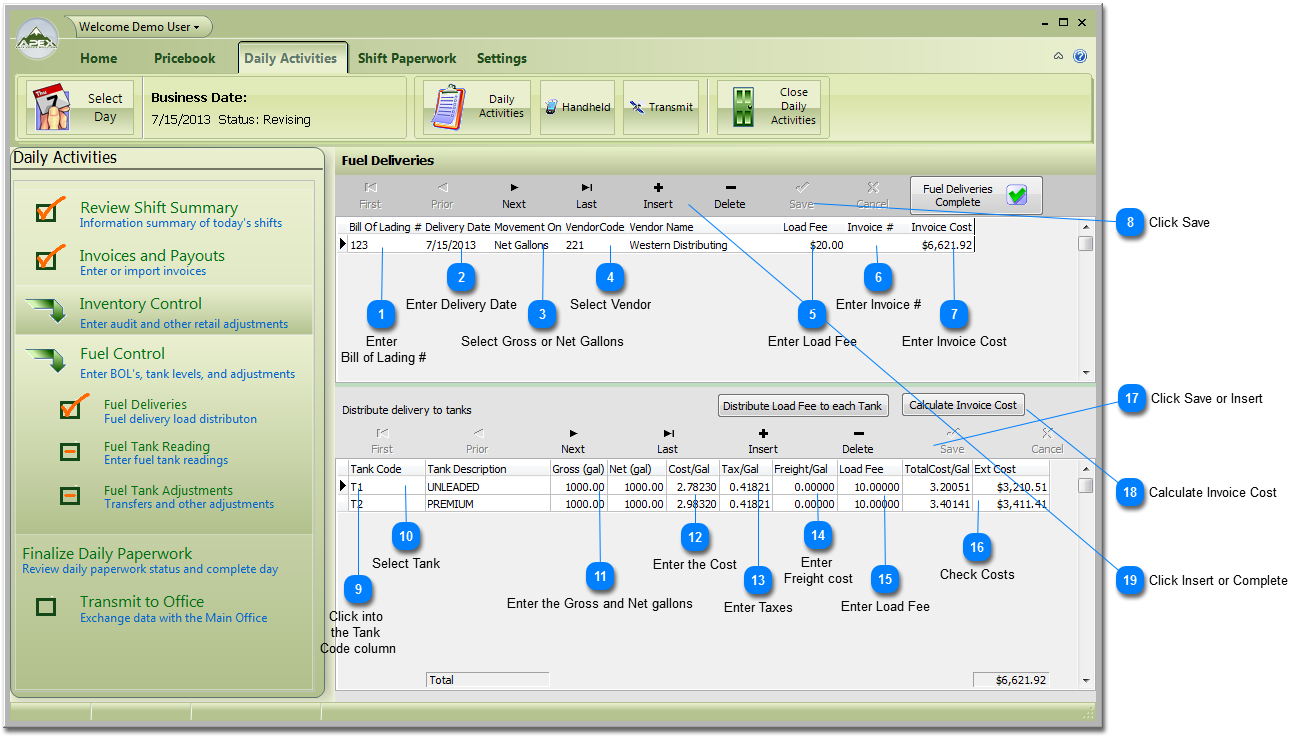Click the Close Daily Activities door icon
The image size is (1304, 736).
tap(743, 107)
